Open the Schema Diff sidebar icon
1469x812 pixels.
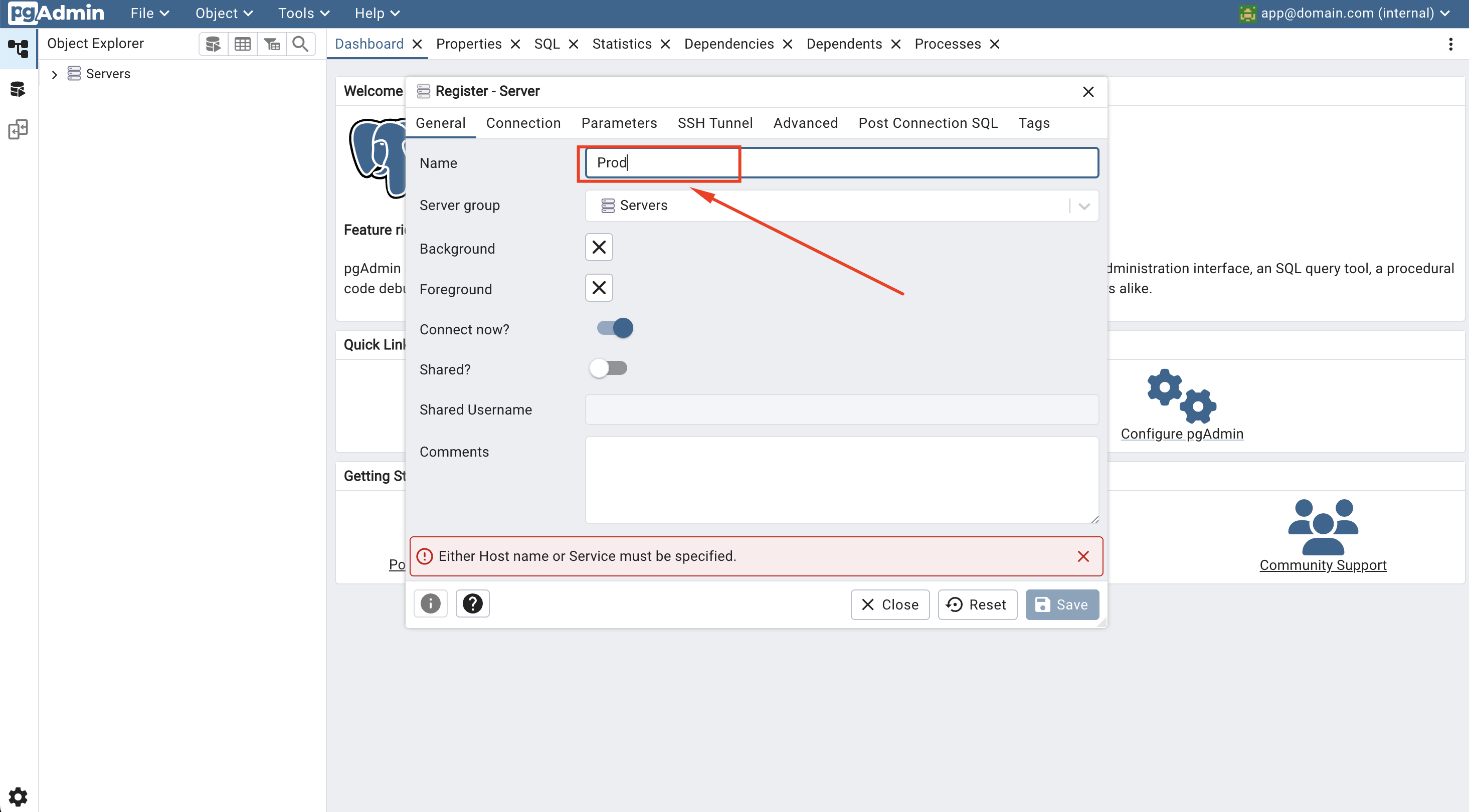pos(18,129)
